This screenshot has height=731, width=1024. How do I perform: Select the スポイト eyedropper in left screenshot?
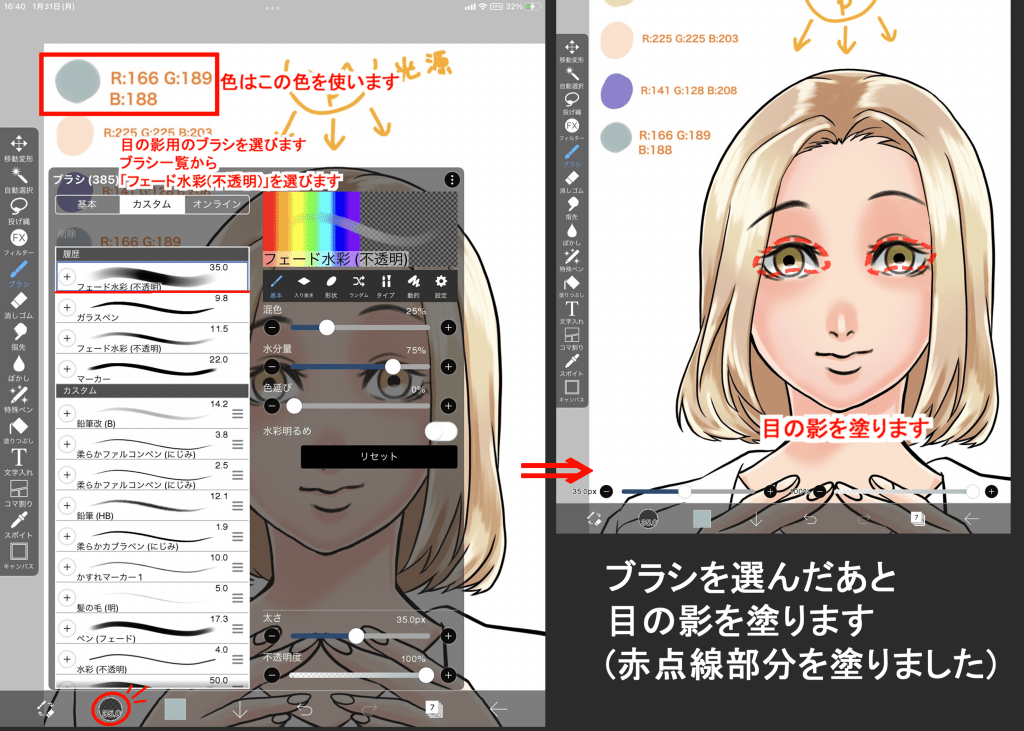[18, 524]
